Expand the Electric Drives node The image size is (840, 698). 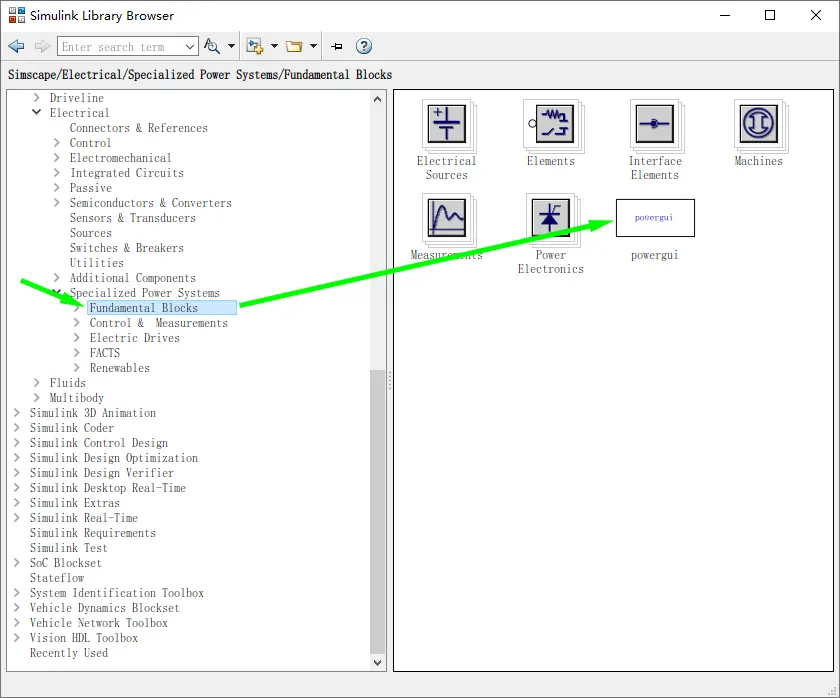pos(77,337)
